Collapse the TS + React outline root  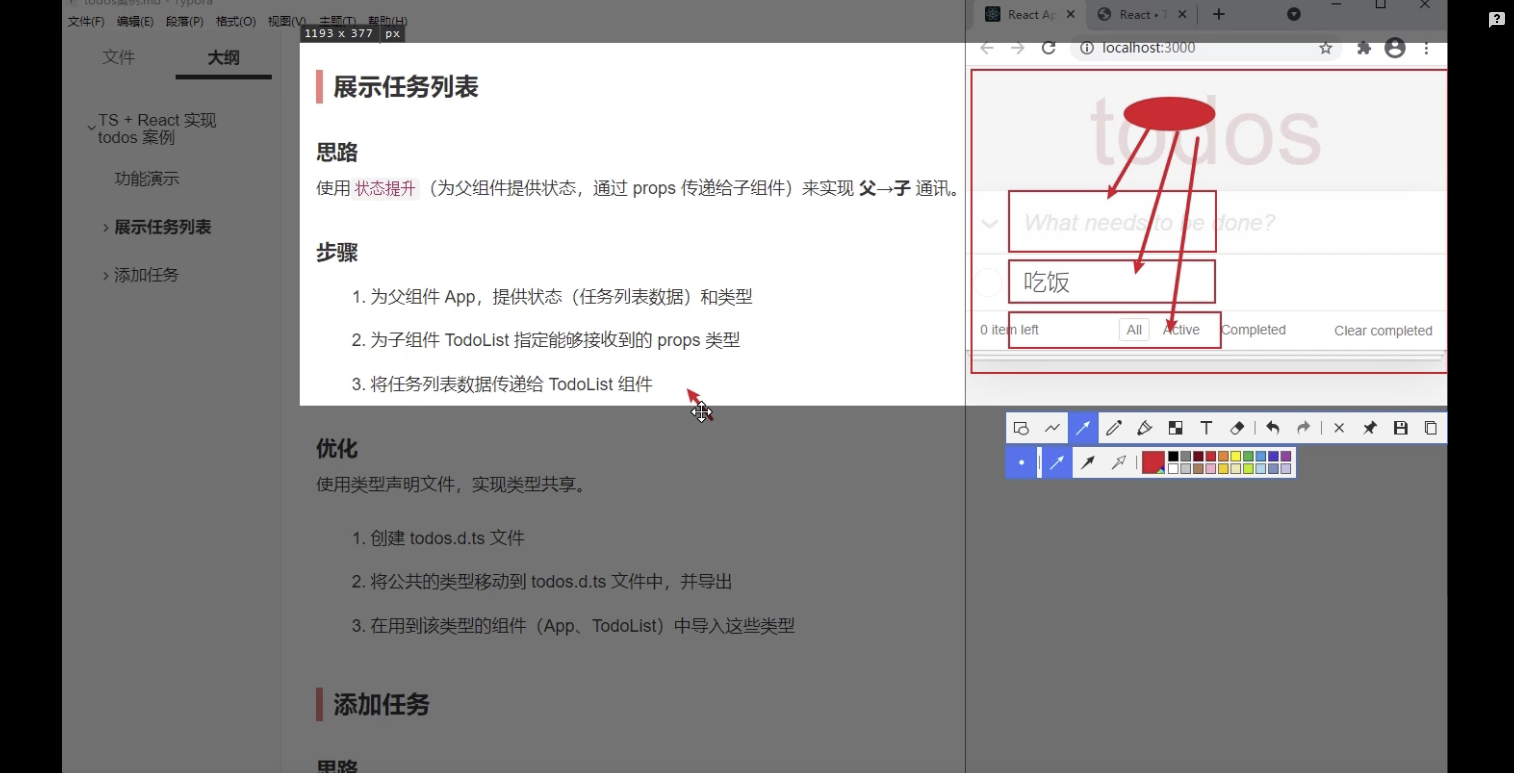point(91,128)
